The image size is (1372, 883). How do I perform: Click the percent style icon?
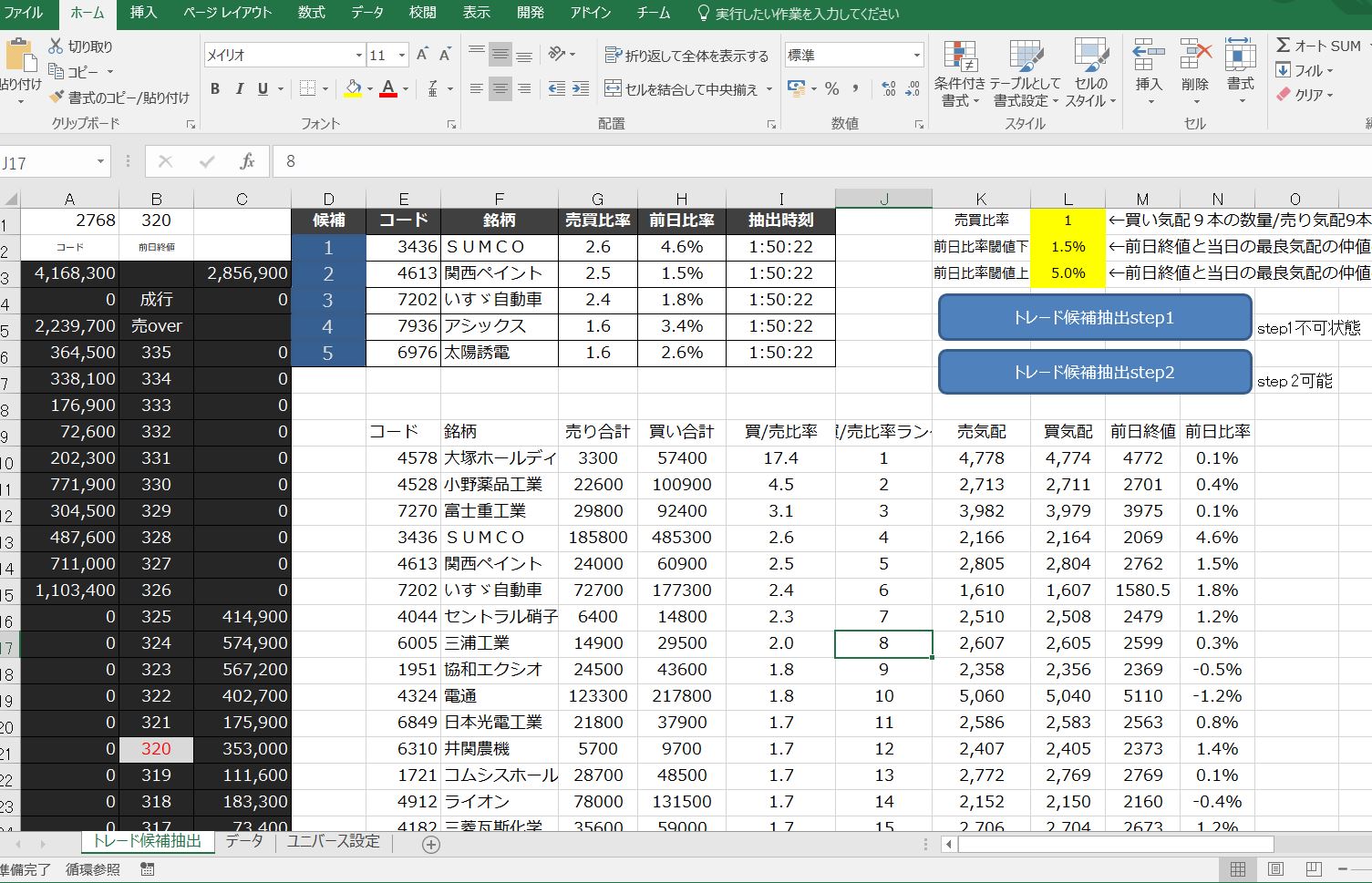pos(831,88)
